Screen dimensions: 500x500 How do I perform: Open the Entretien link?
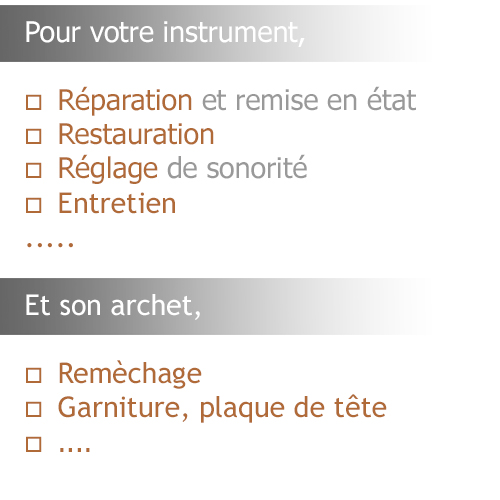(117, 203)
